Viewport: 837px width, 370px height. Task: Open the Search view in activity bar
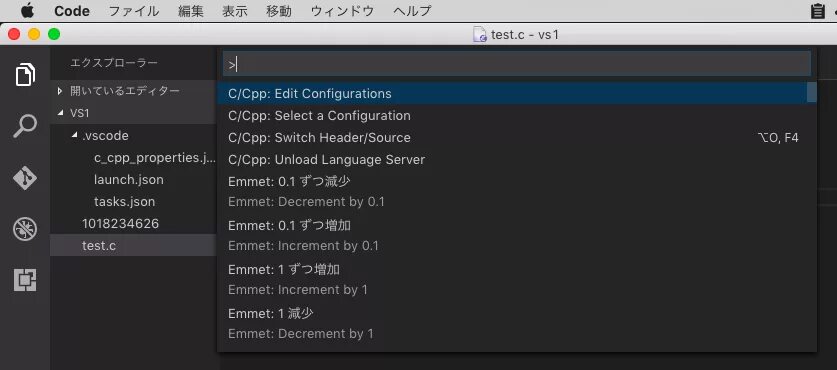coord(25,127)
